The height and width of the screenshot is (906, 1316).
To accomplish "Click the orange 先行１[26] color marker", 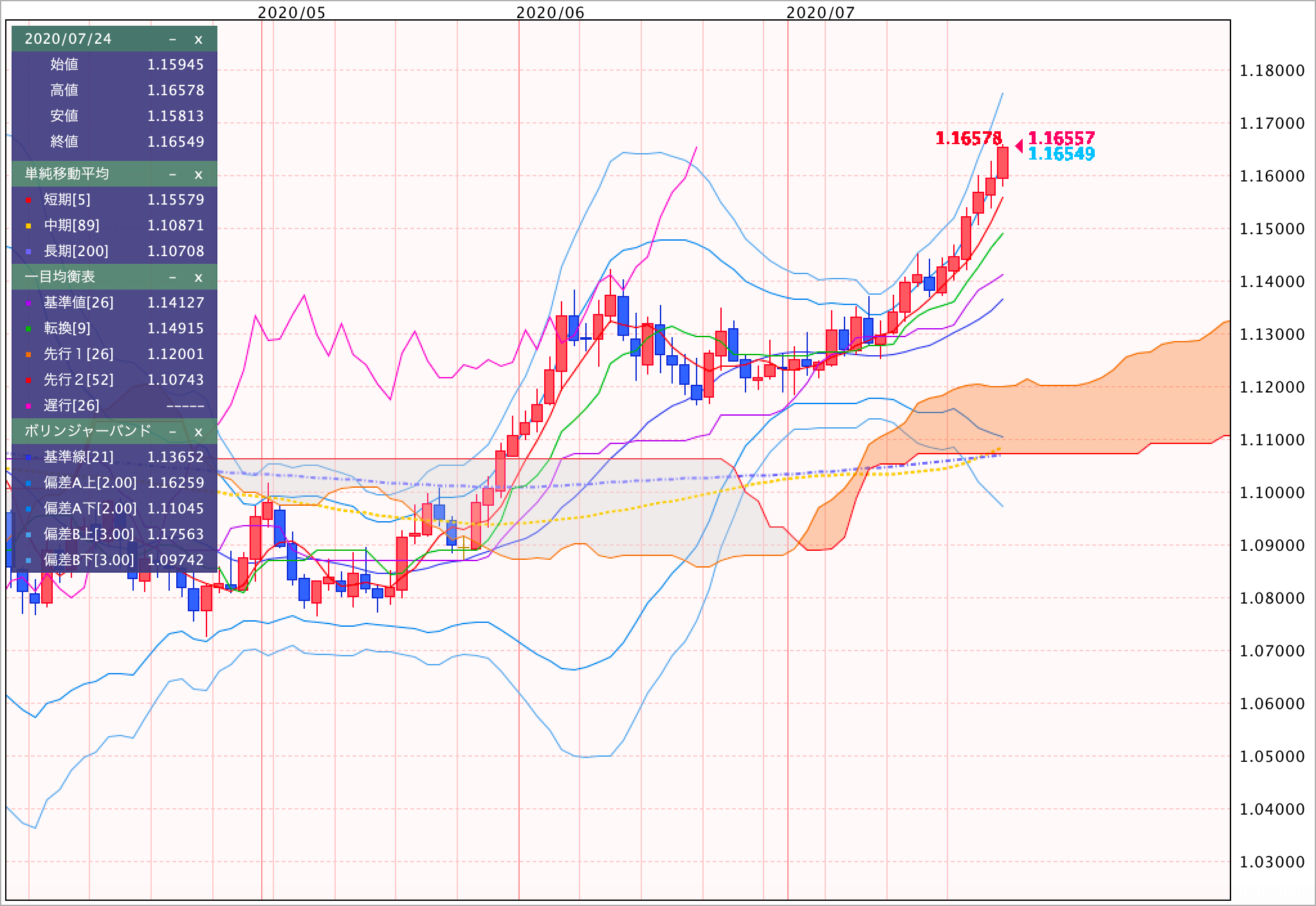I will [x=28, y=355].
